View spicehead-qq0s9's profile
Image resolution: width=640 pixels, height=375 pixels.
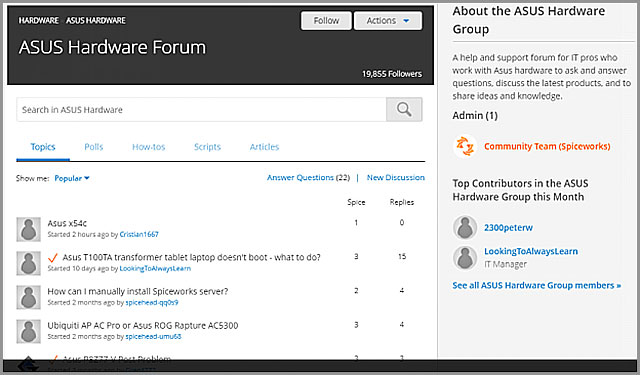tap(152, 302)
